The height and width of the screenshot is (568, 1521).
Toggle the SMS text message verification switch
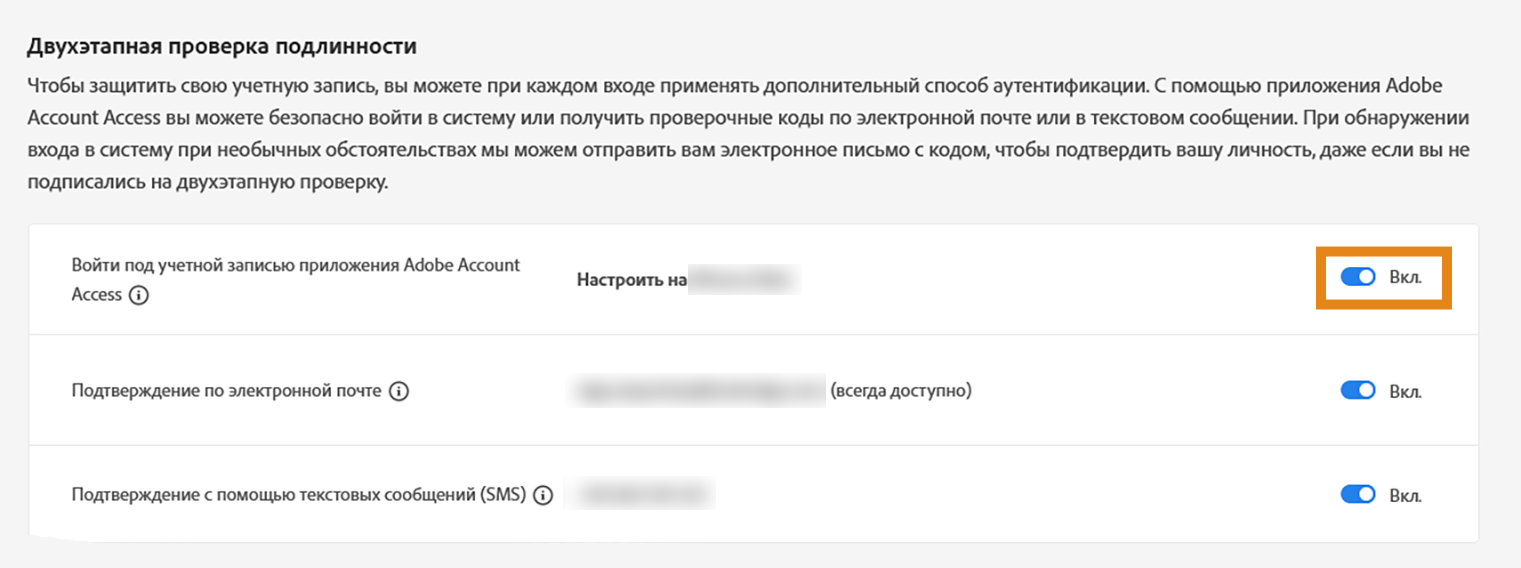coord(1358,495)
